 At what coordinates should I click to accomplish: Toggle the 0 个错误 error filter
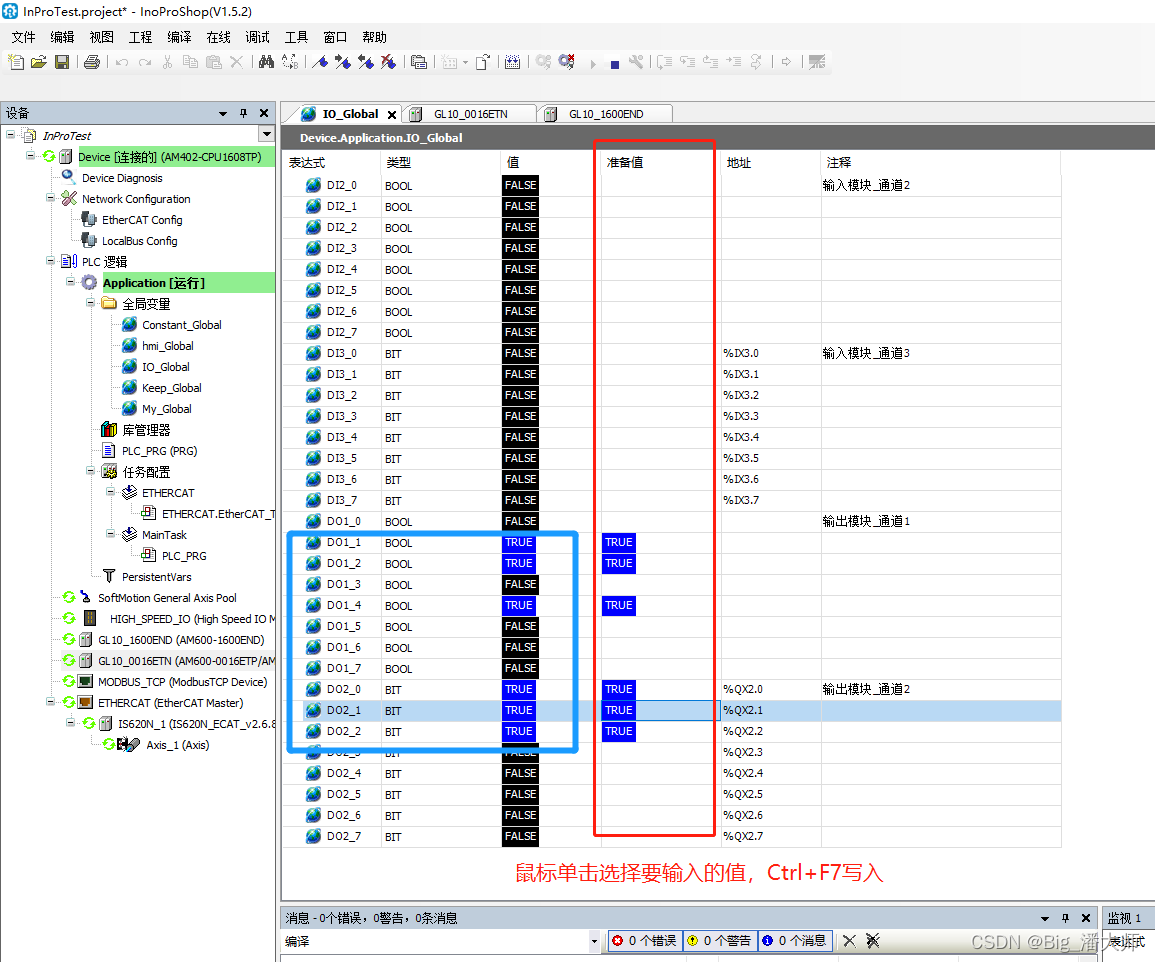click(645, 941)
